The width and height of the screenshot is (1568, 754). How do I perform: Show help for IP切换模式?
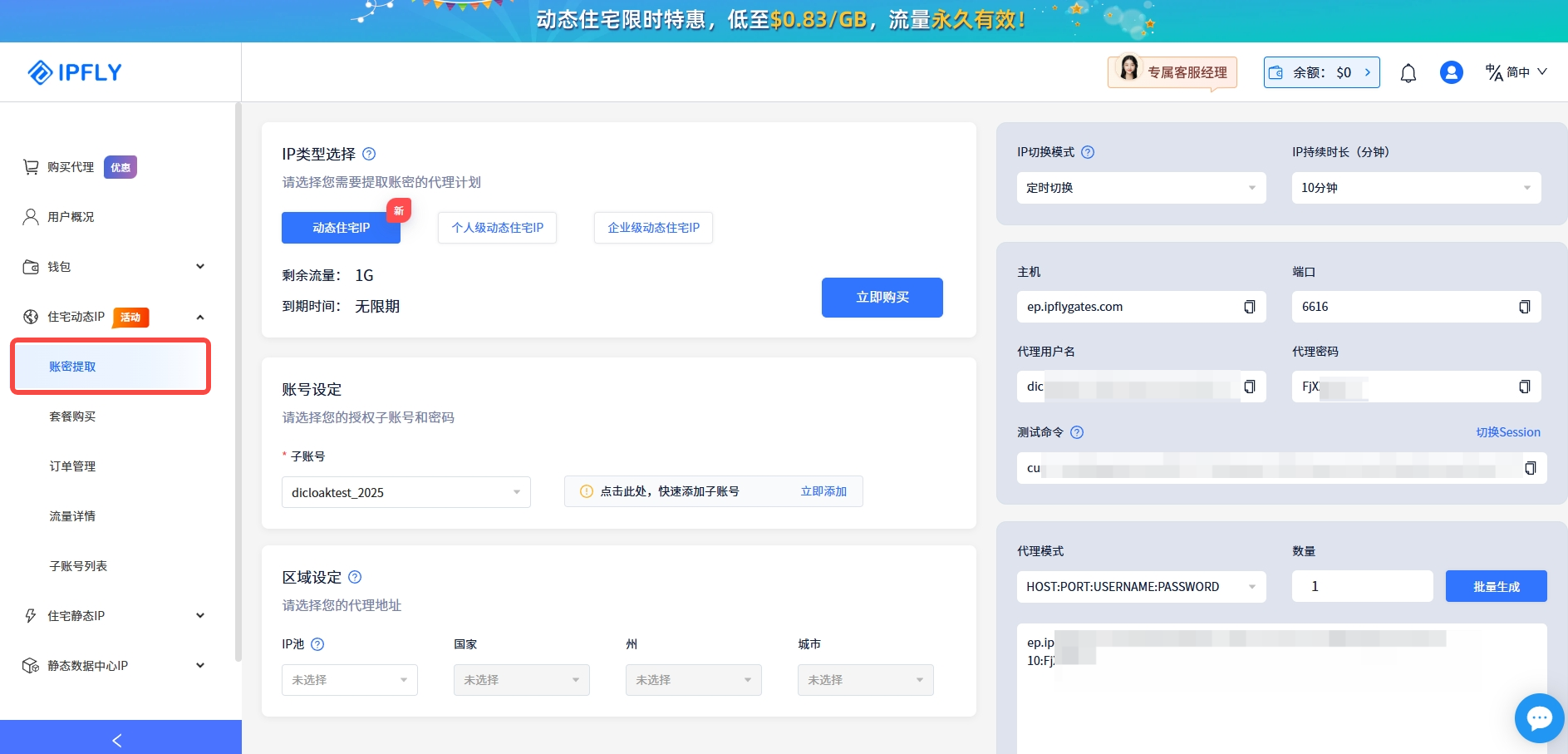[1088, 152]
